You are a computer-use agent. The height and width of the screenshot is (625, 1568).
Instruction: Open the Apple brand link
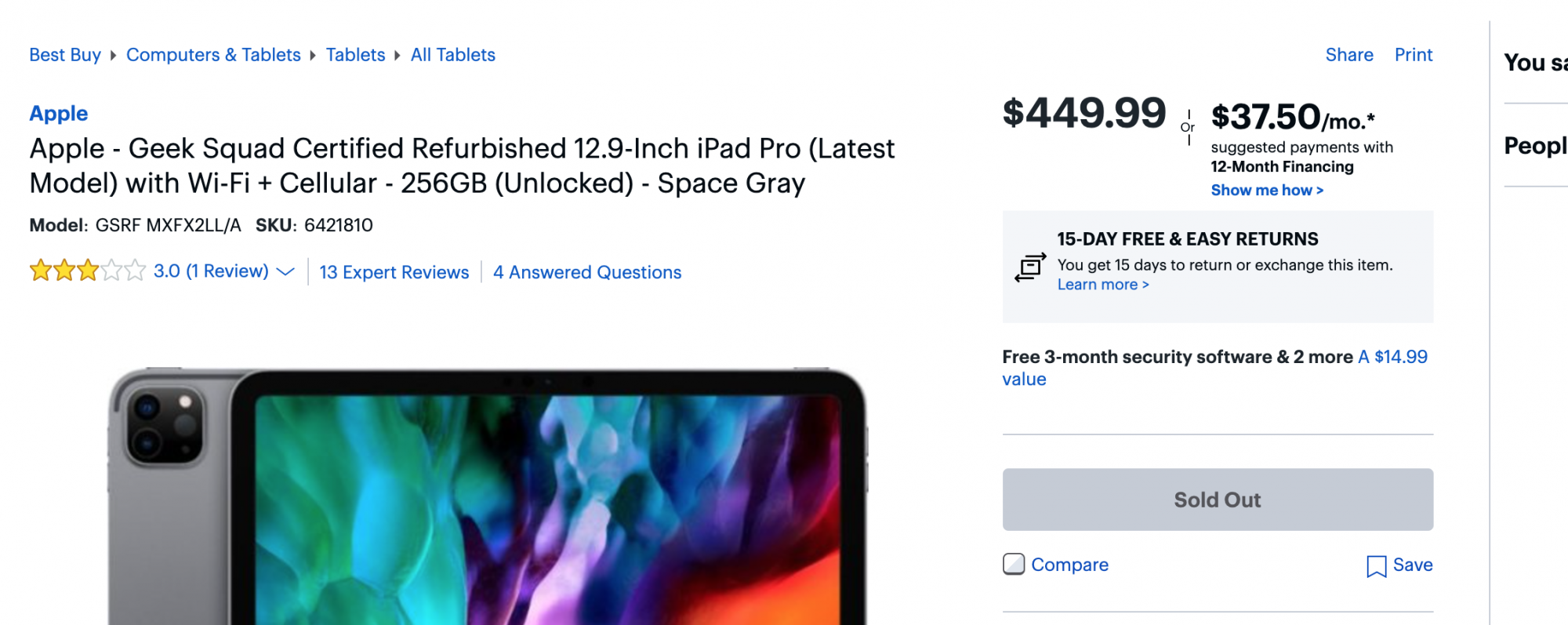click(59, 114)
